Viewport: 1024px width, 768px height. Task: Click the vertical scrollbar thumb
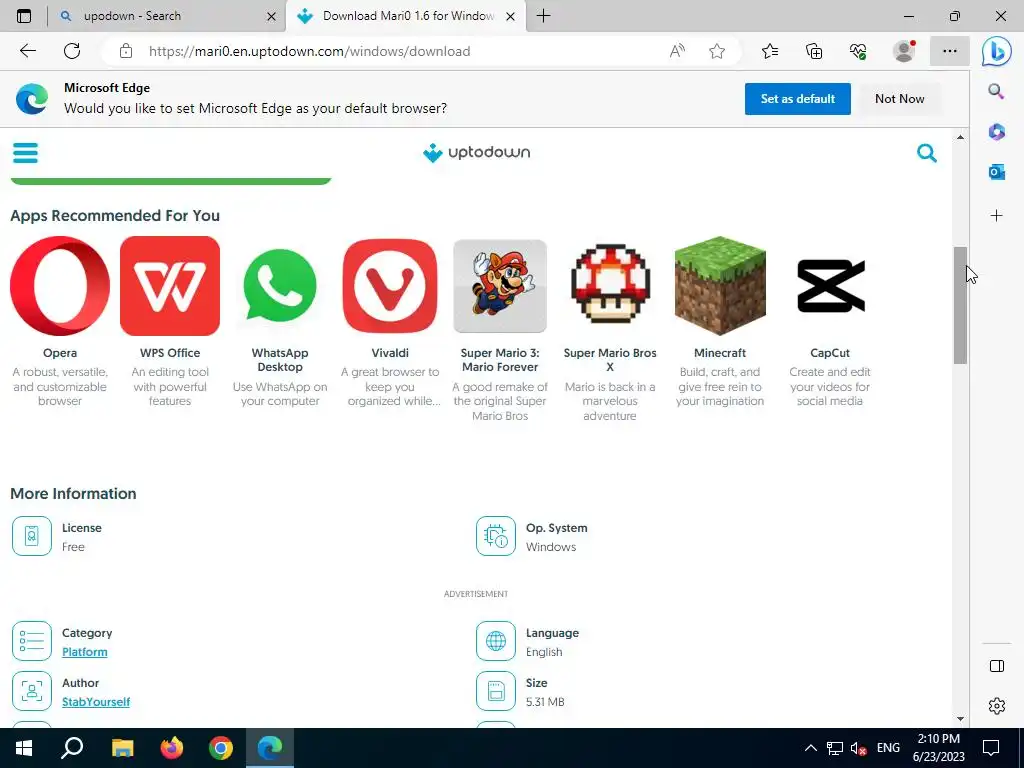[960, 305]
